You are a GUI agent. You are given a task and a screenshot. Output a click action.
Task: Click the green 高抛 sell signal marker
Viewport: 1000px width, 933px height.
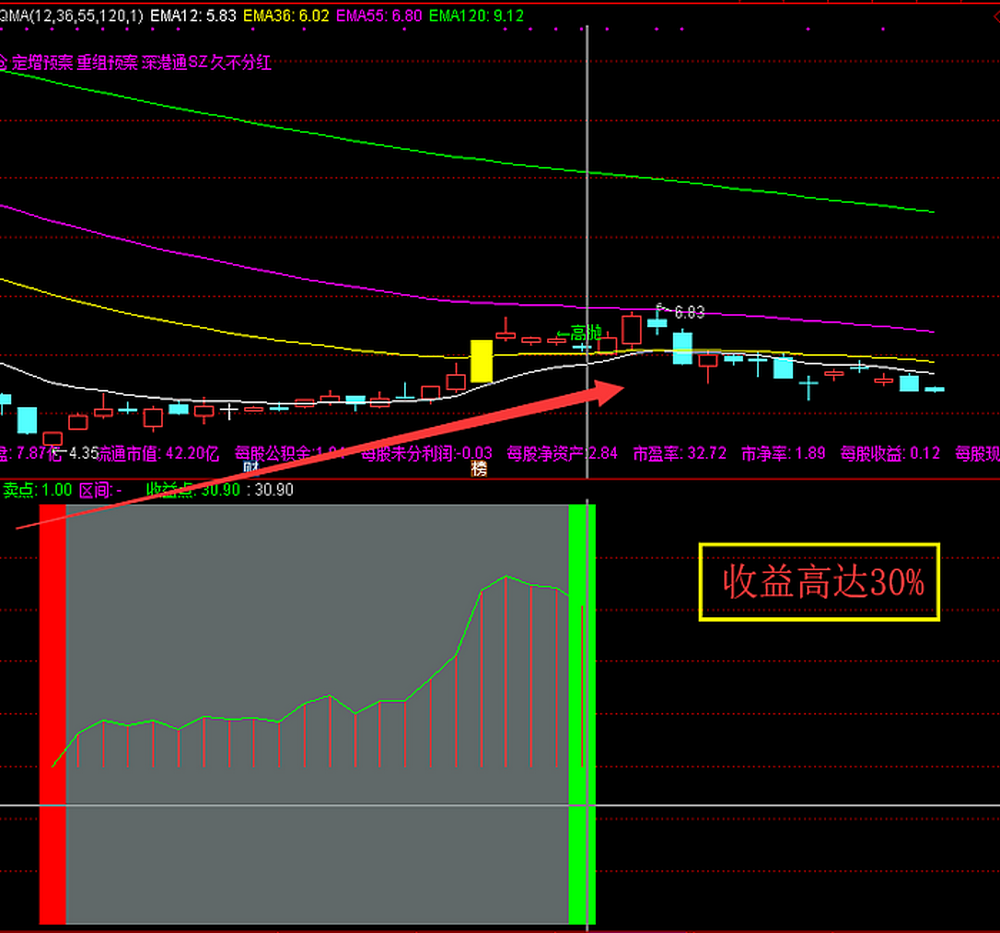[579, 333]
